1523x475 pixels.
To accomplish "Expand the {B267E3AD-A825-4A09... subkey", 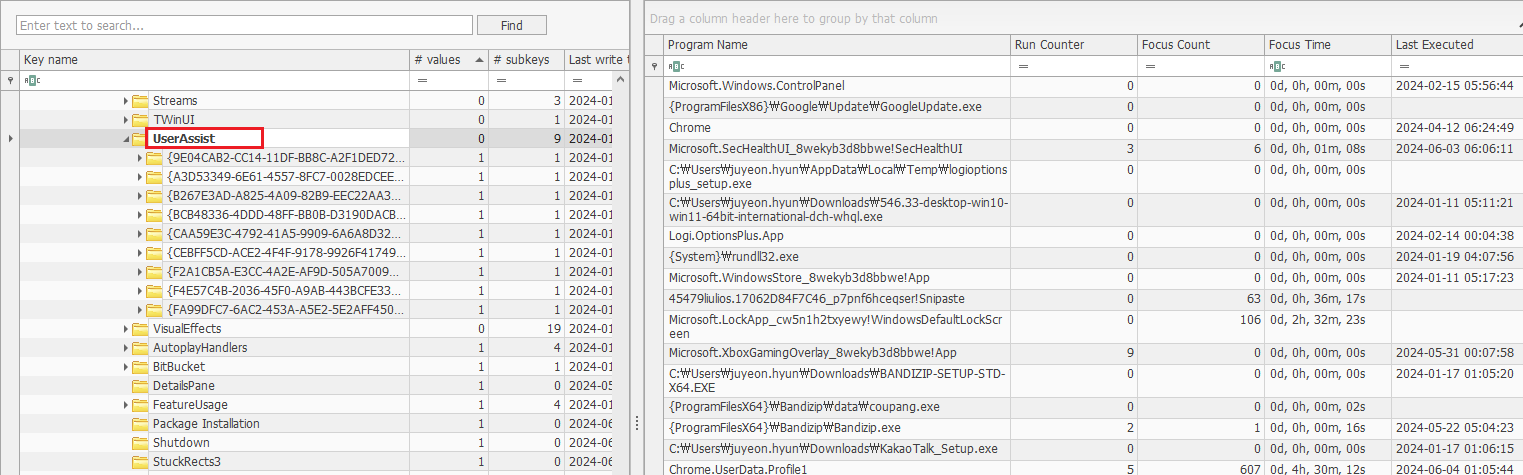I will point(139,195).
